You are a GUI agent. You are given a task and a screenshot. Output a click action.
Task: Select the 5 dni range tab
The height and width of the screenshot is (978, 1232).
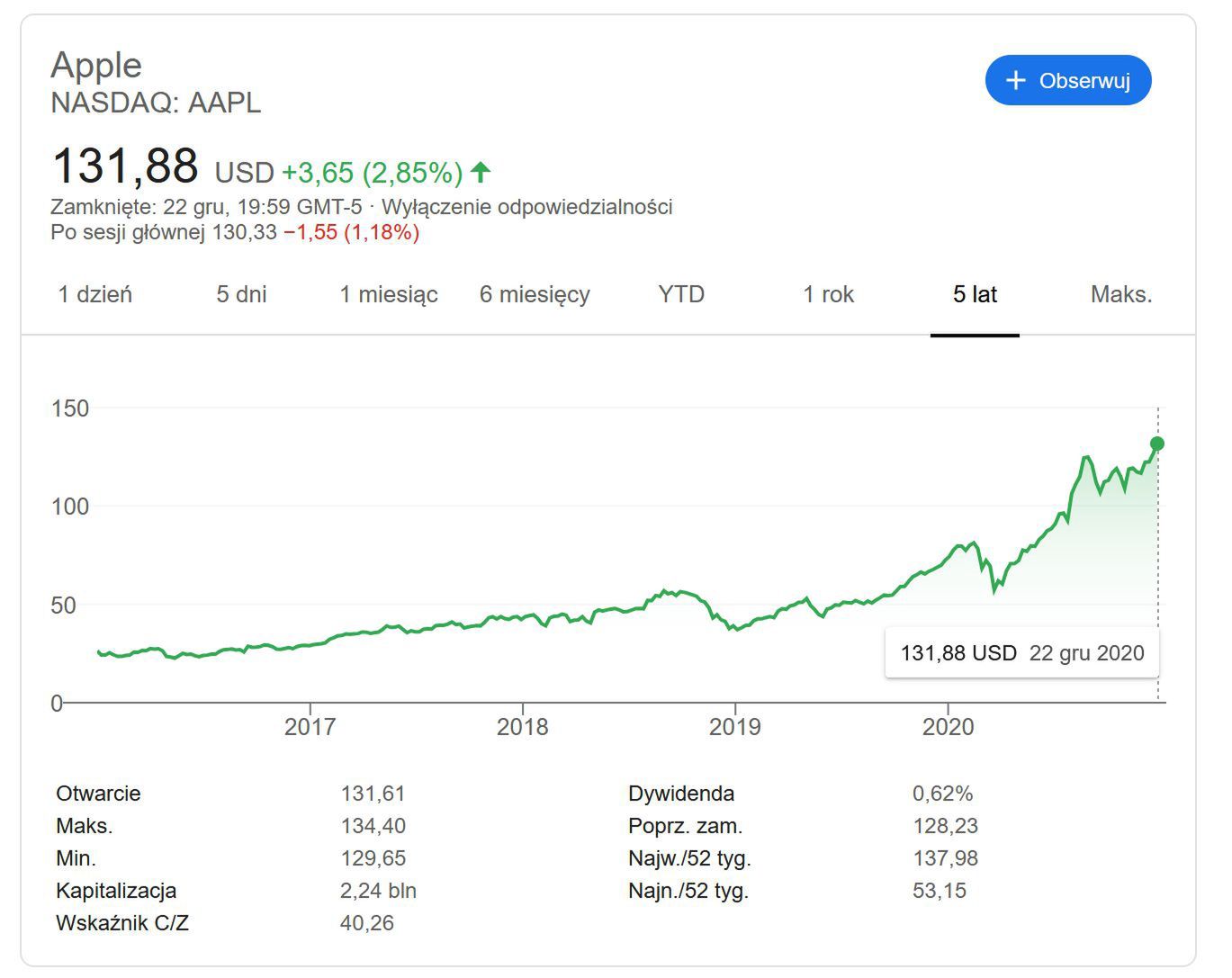point(241,294)
